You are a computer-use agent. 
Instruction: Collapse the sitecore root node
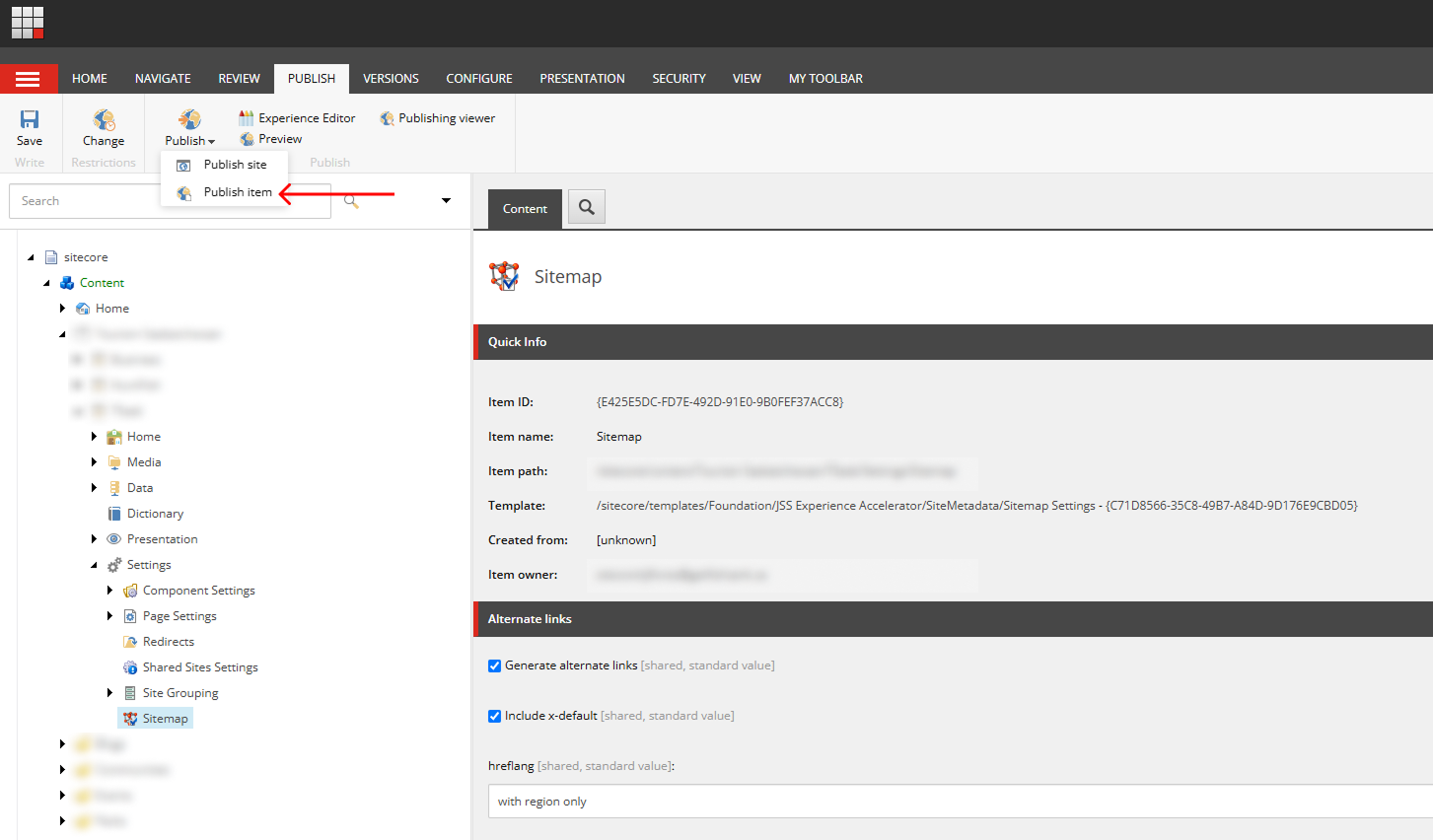[31, 257]
